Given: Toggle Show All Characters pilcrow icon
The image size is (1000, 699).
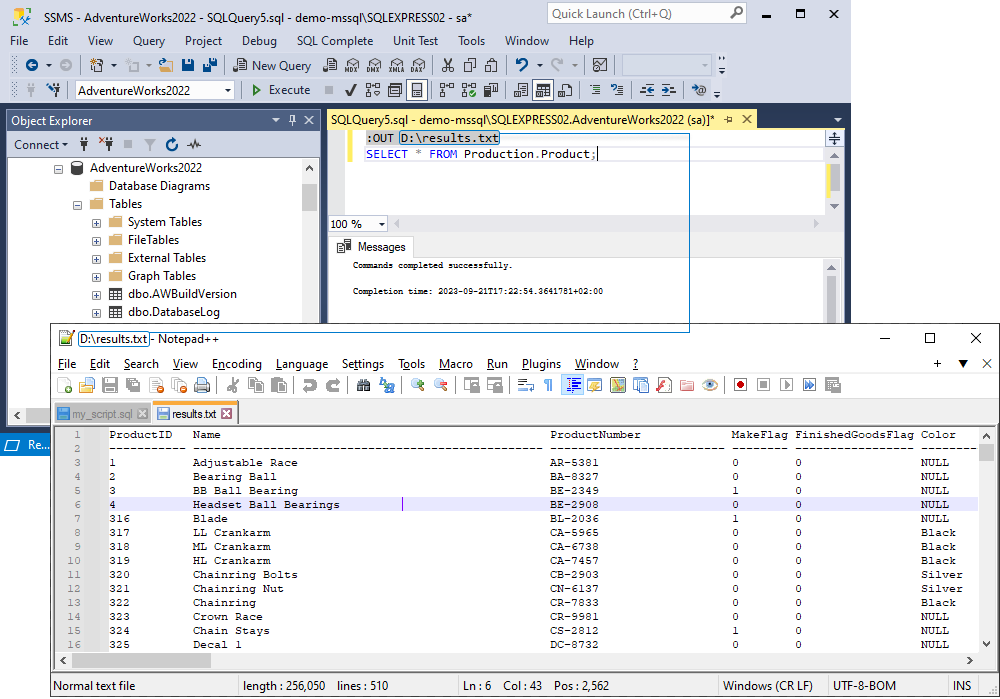Looking at the screenshot, I should coord(548,385).
